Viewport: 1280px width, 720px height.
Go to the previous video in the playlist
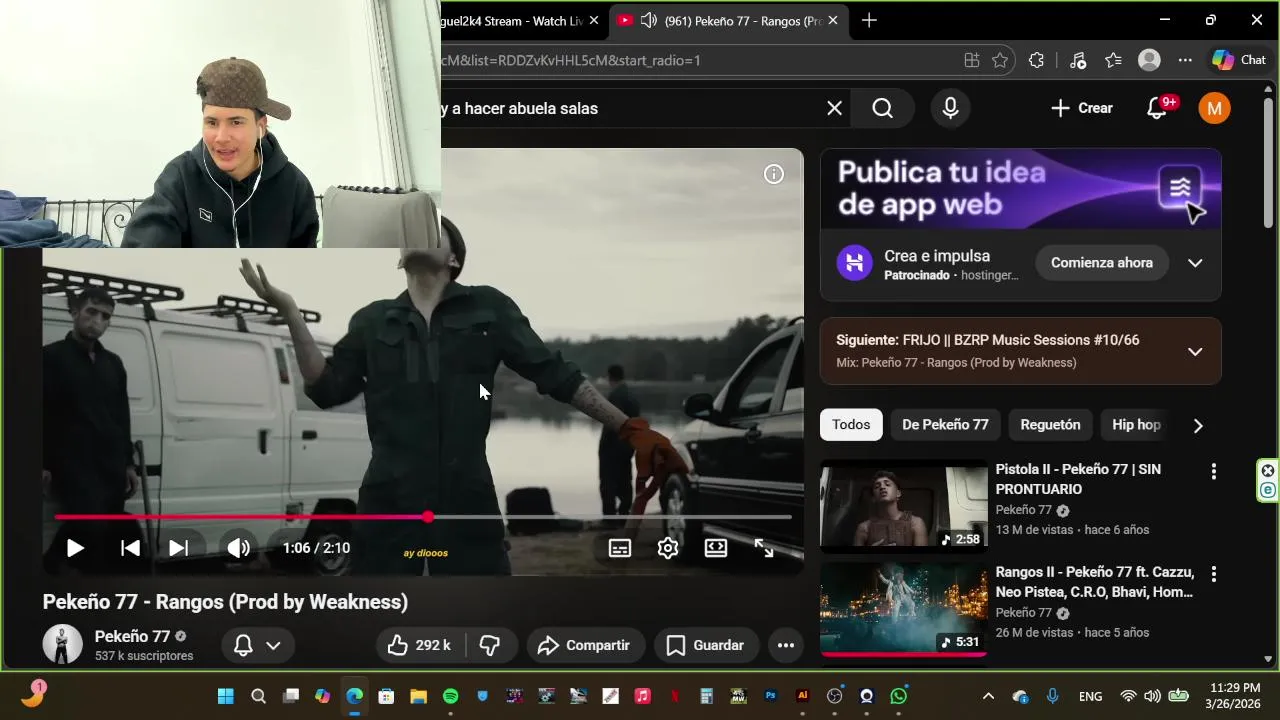pos(130,548)
